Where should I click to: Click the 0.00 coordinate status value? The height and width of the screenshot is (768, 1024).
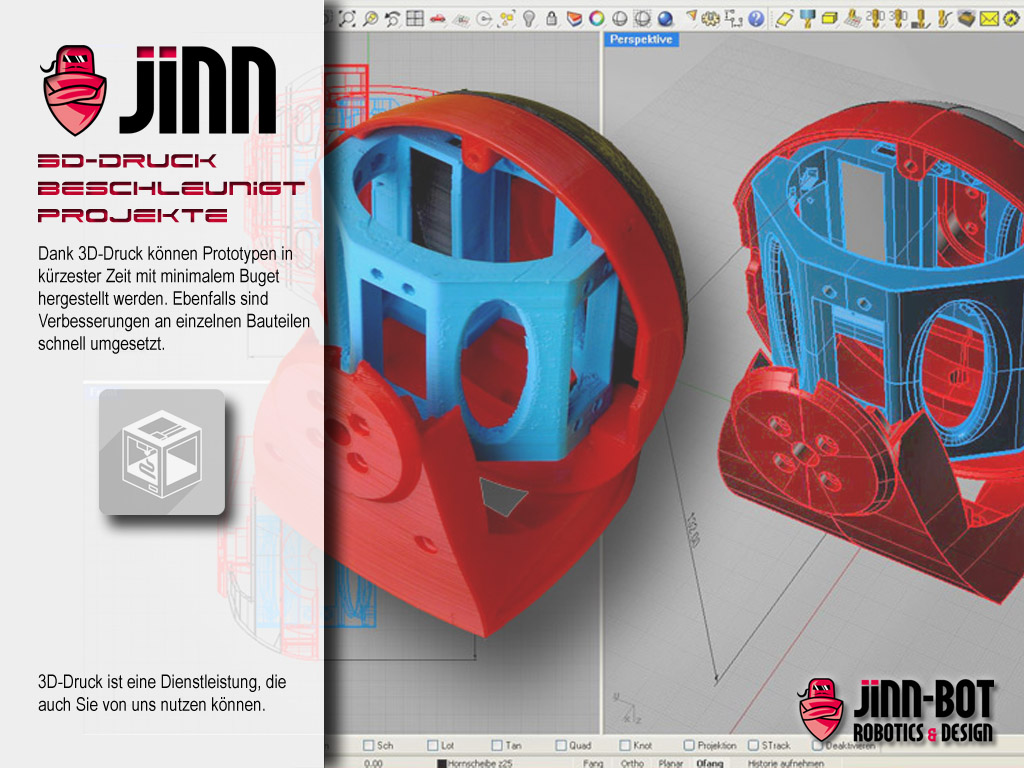pos(374,763)
